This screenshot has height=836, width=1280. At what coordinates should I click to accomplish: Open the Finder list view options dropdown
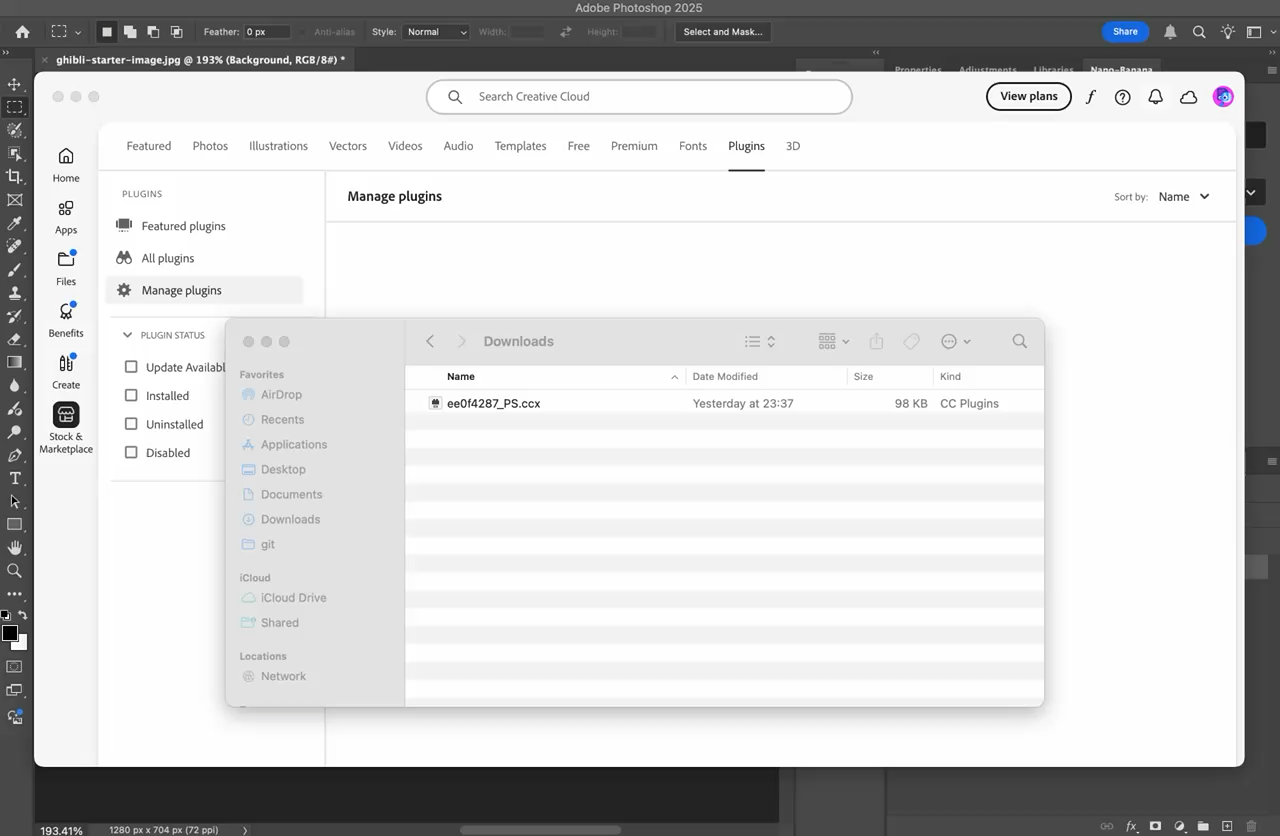pyautogui.click(x=760, y=341)
